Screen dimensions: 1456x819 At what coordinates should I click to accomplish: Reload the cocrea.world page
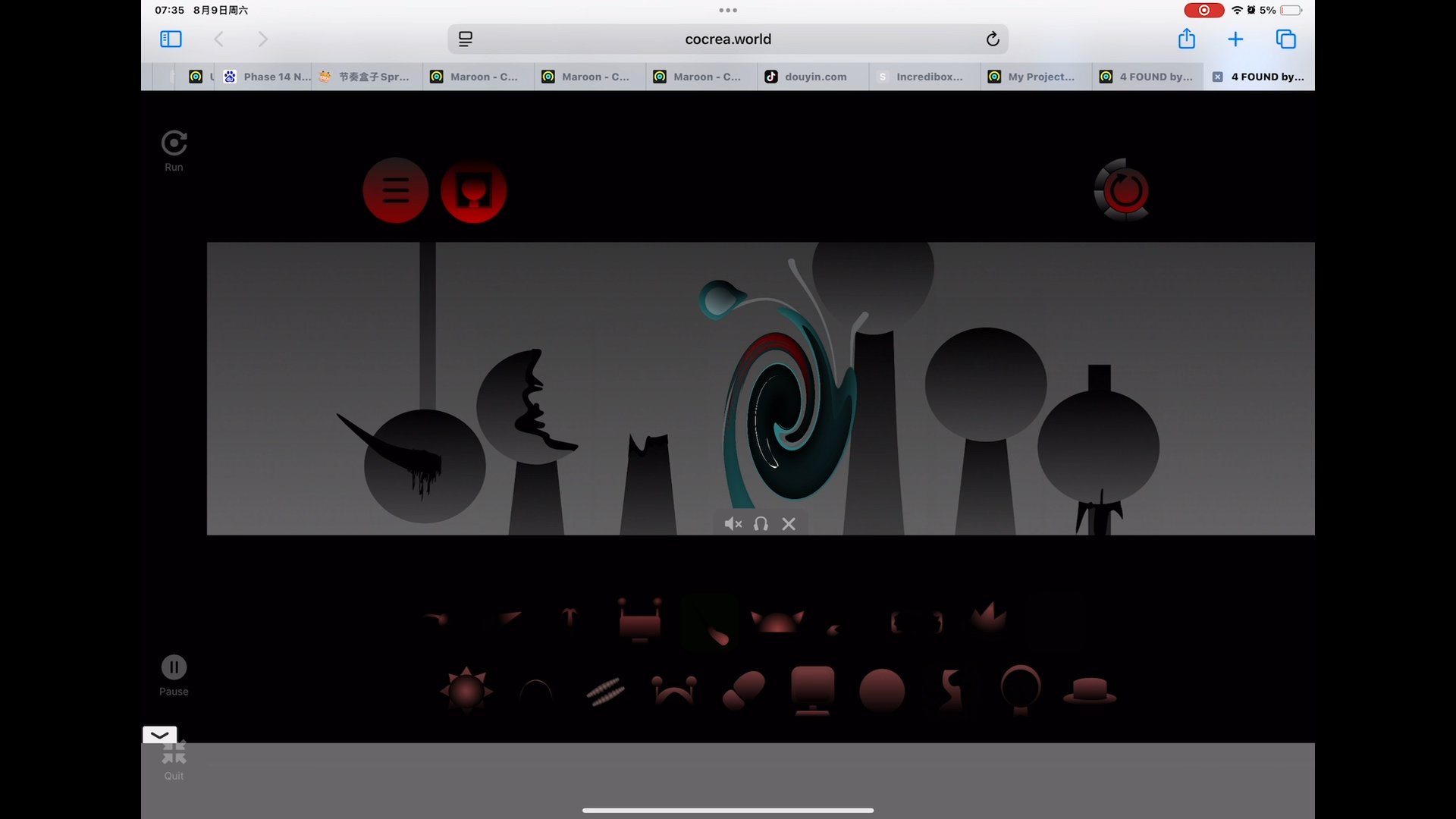[x=992, y=39]
